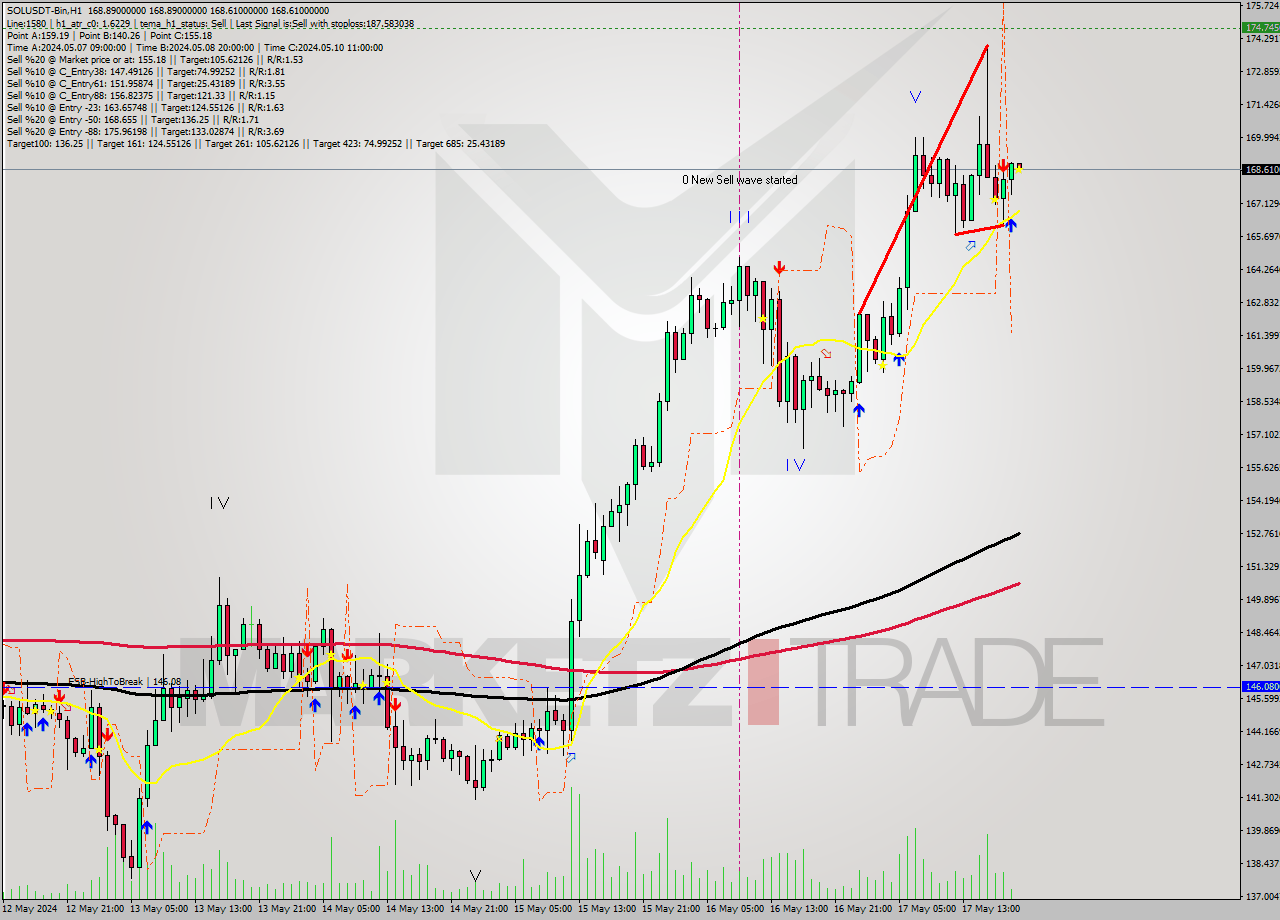Click the 175.724 price axis label
The height and width of the screenshot is (920, 1280).
coord(1261,6)
